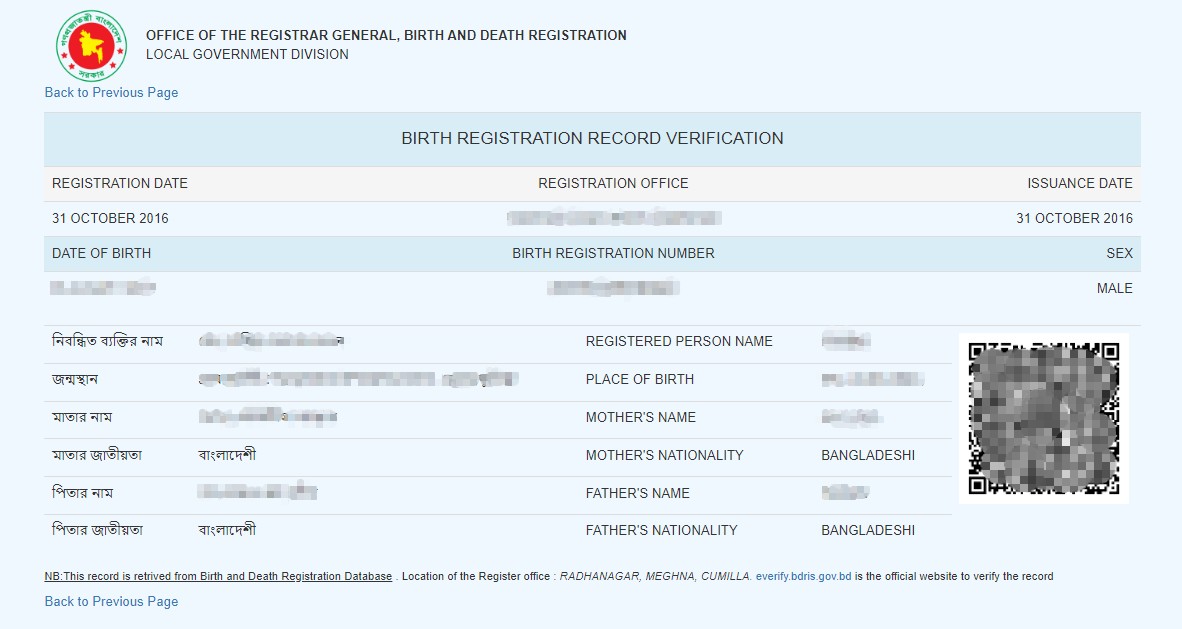1182x629 pixels.
Task: Click the Birth Registration Number header
Action: (x=613, y=253)
